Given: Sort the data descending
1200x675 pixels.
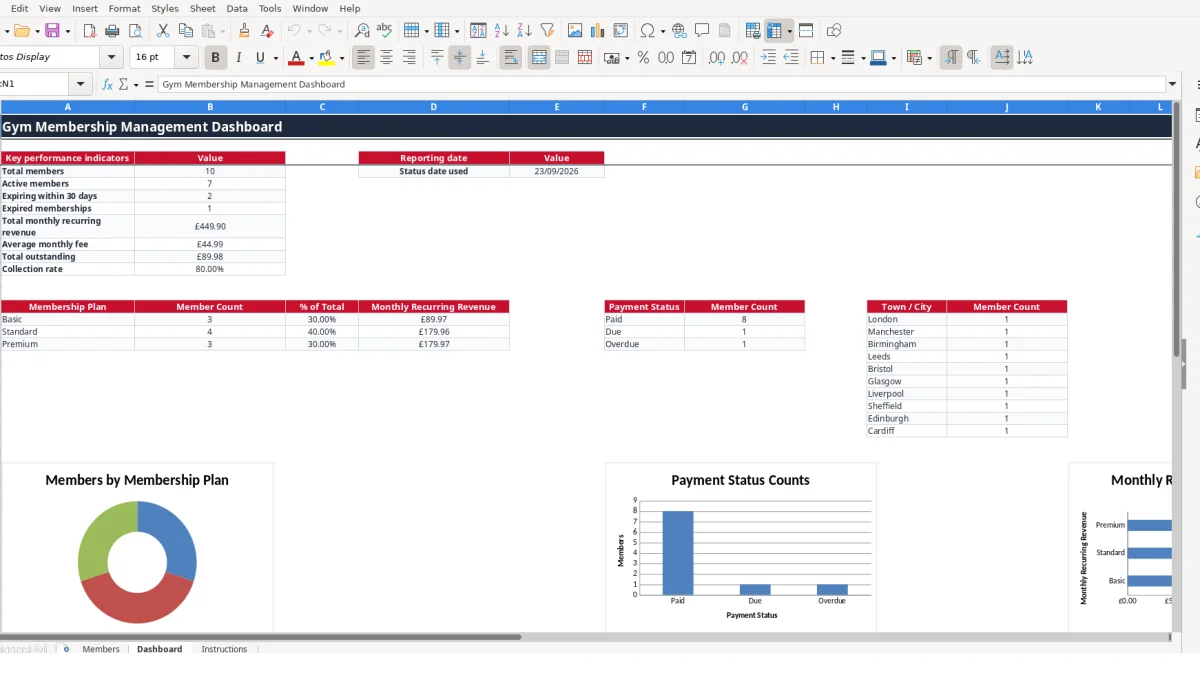Looking at the screenshot, I should (x=524, y=31).
